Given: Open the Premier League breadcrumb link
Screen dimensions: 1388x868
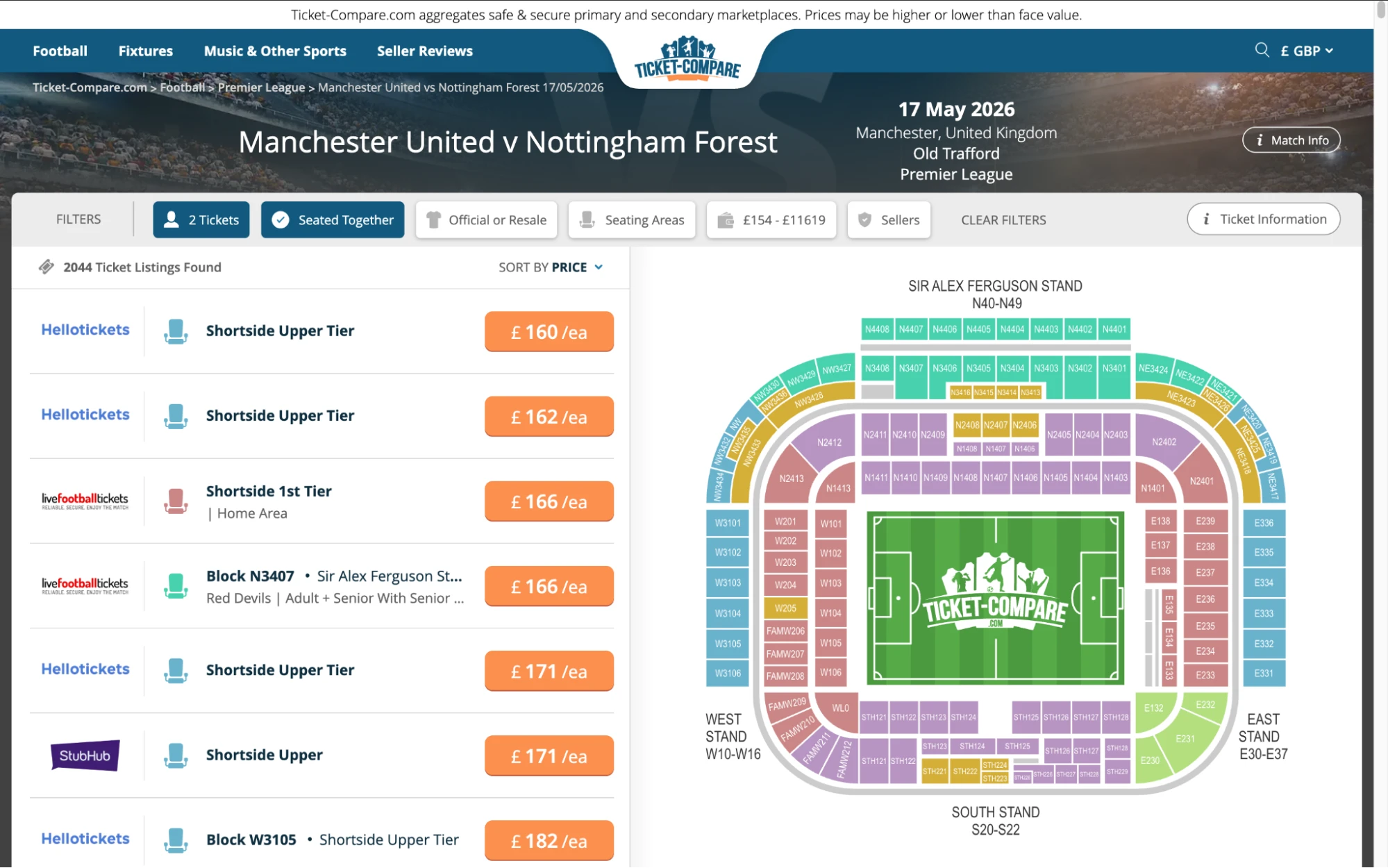Looking at the screenshot, I should 260,87.
